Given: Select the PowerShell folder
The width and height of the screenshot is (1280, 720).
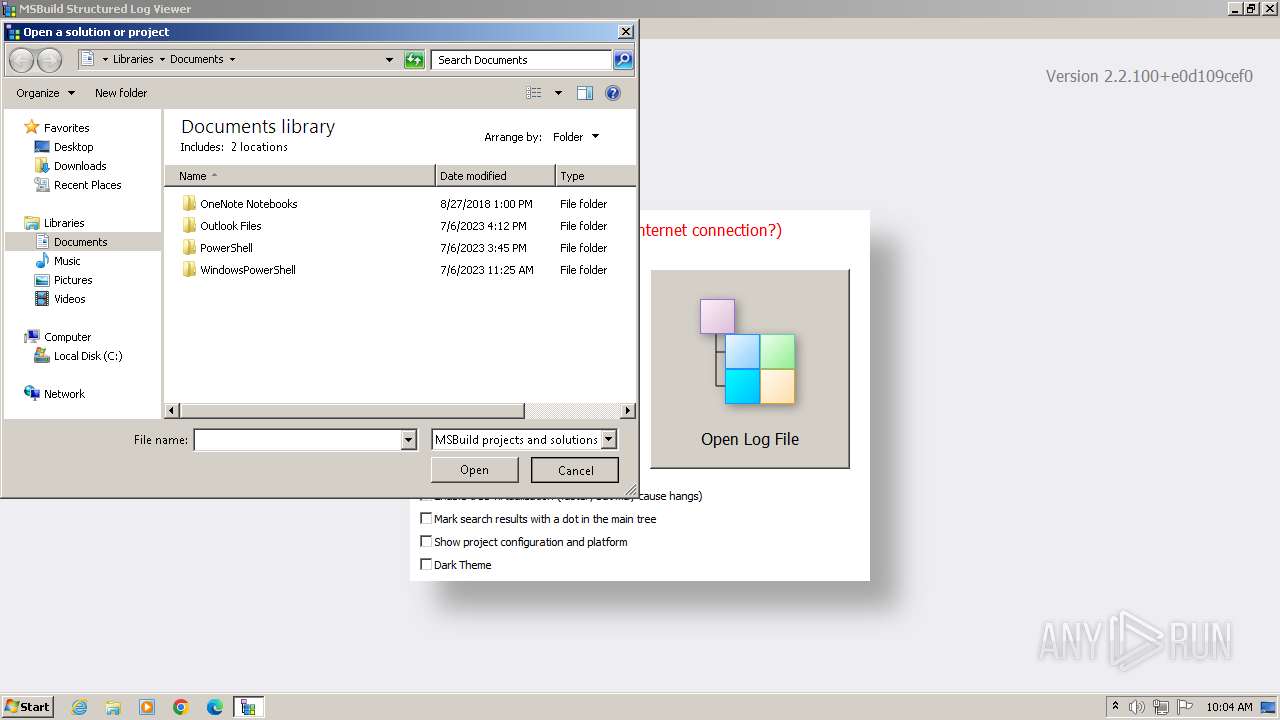Looking at the screenshot, I should pos(226,248).
